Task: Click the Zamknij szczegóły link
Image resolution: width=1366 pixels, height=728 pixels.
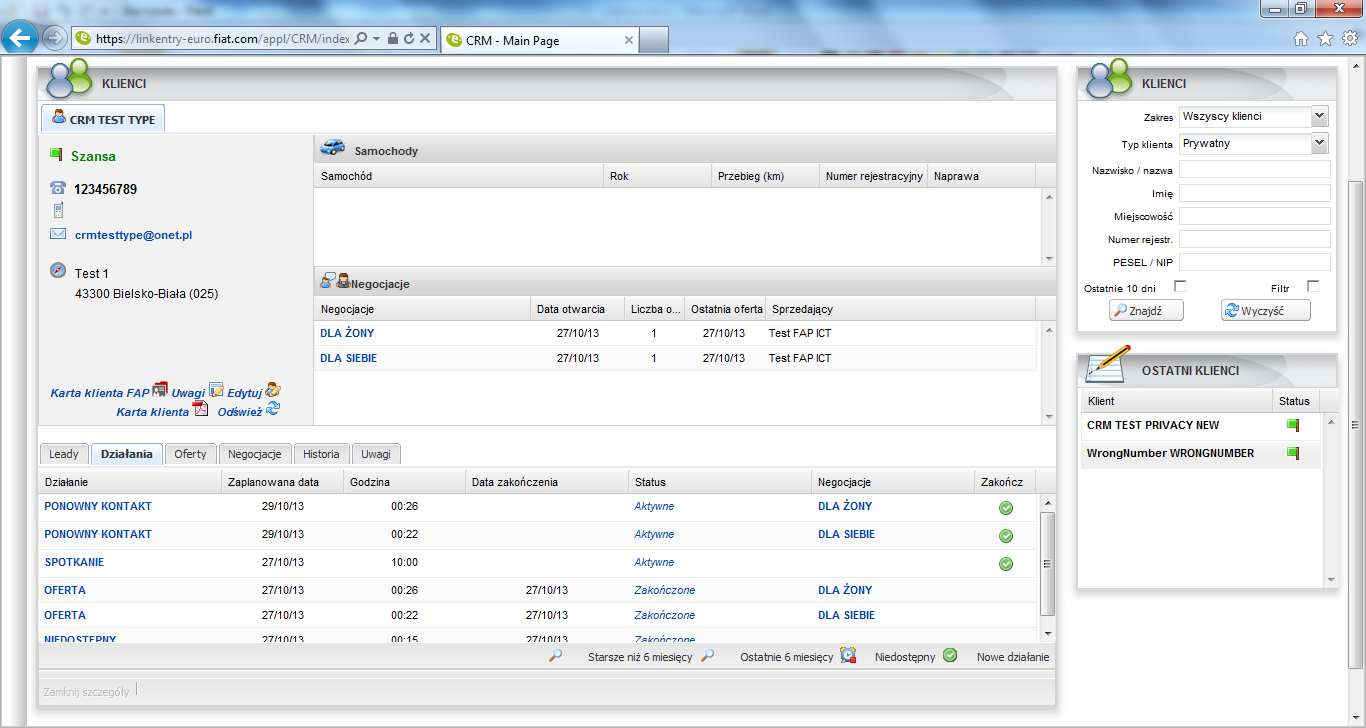Action: pos(86,690)
